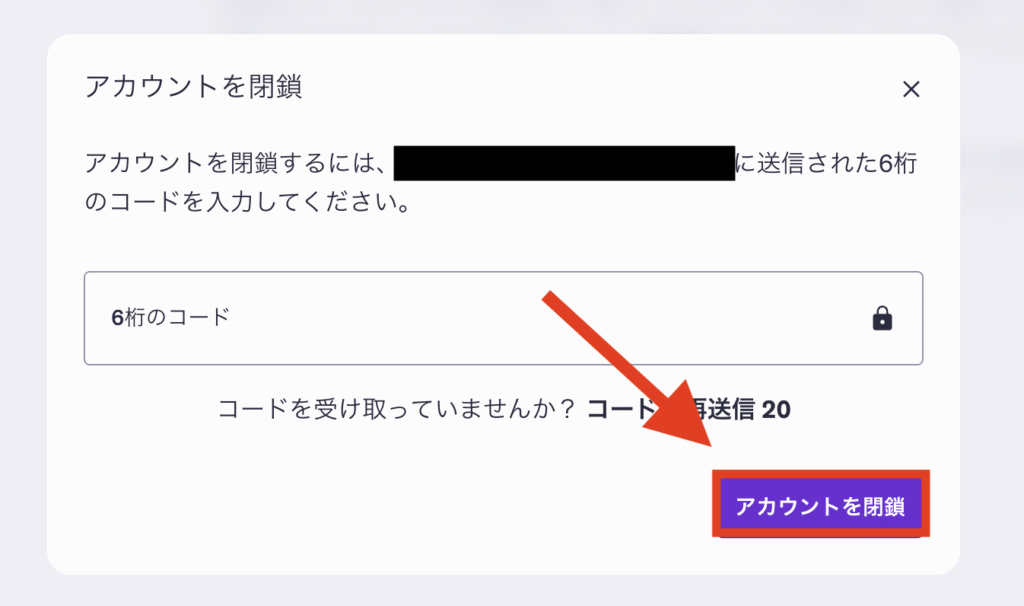Click empty space left of purple button
The width and height of the screenshot is (1024, 606).
[x=400, y=505]
